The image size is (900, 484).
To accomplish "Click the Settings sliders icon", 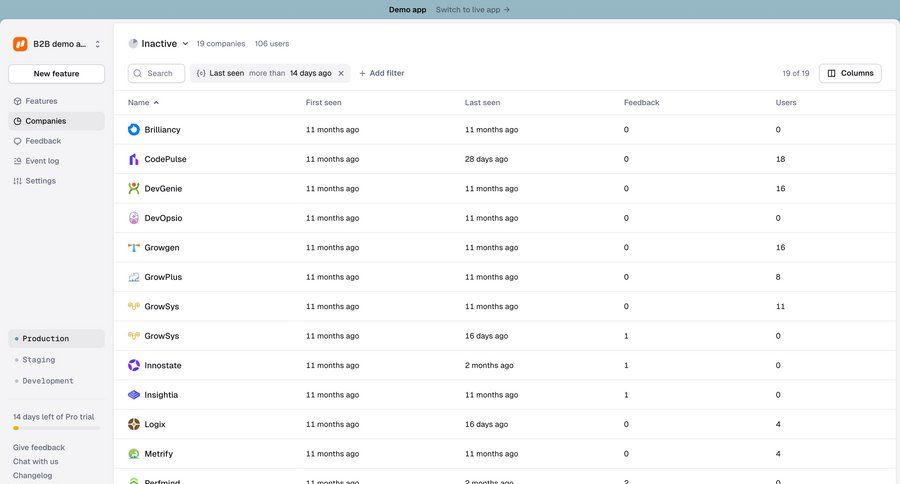I will (x=17, y=181).
